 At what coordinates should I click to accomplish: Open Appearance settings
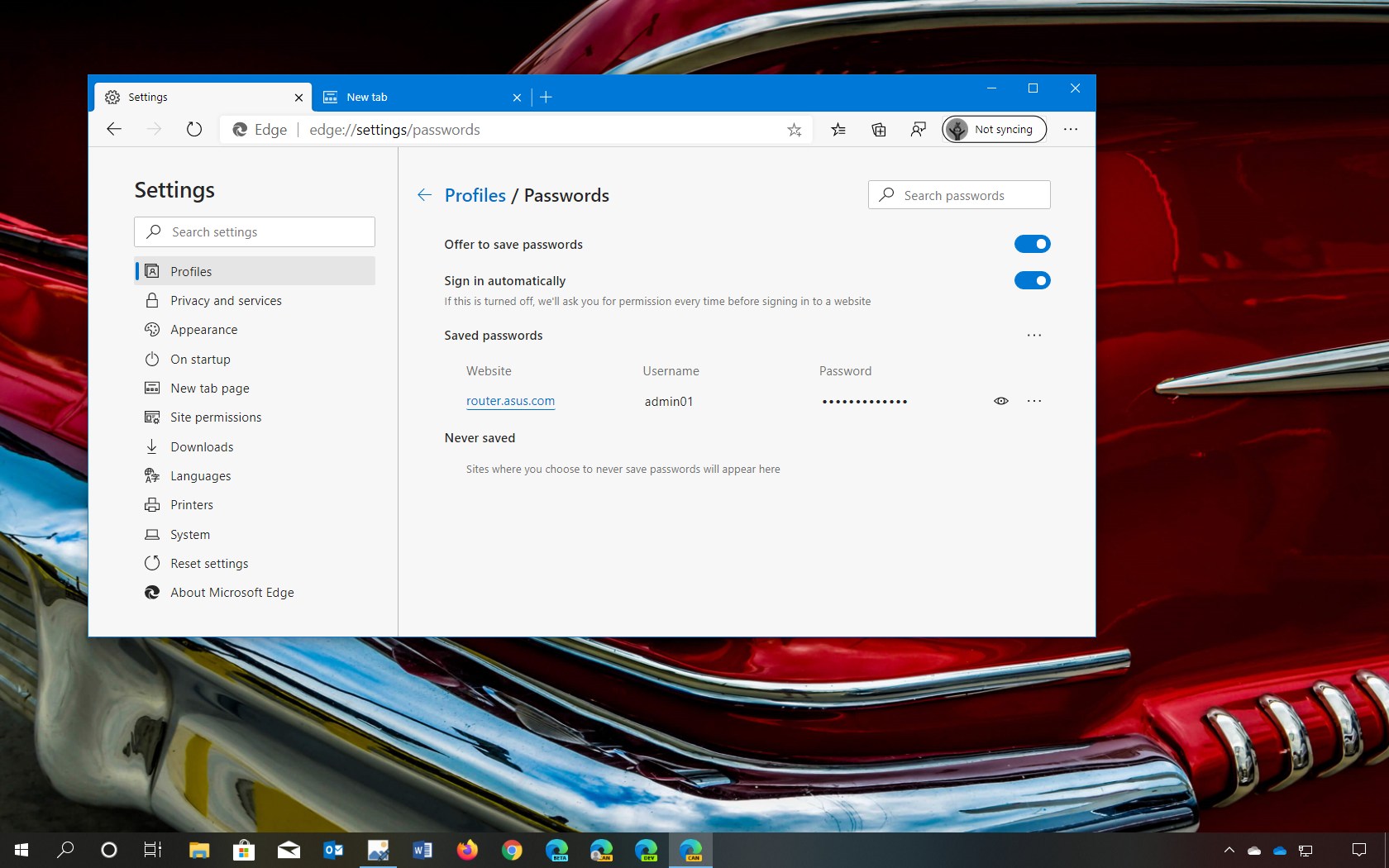tap(255, 329)
